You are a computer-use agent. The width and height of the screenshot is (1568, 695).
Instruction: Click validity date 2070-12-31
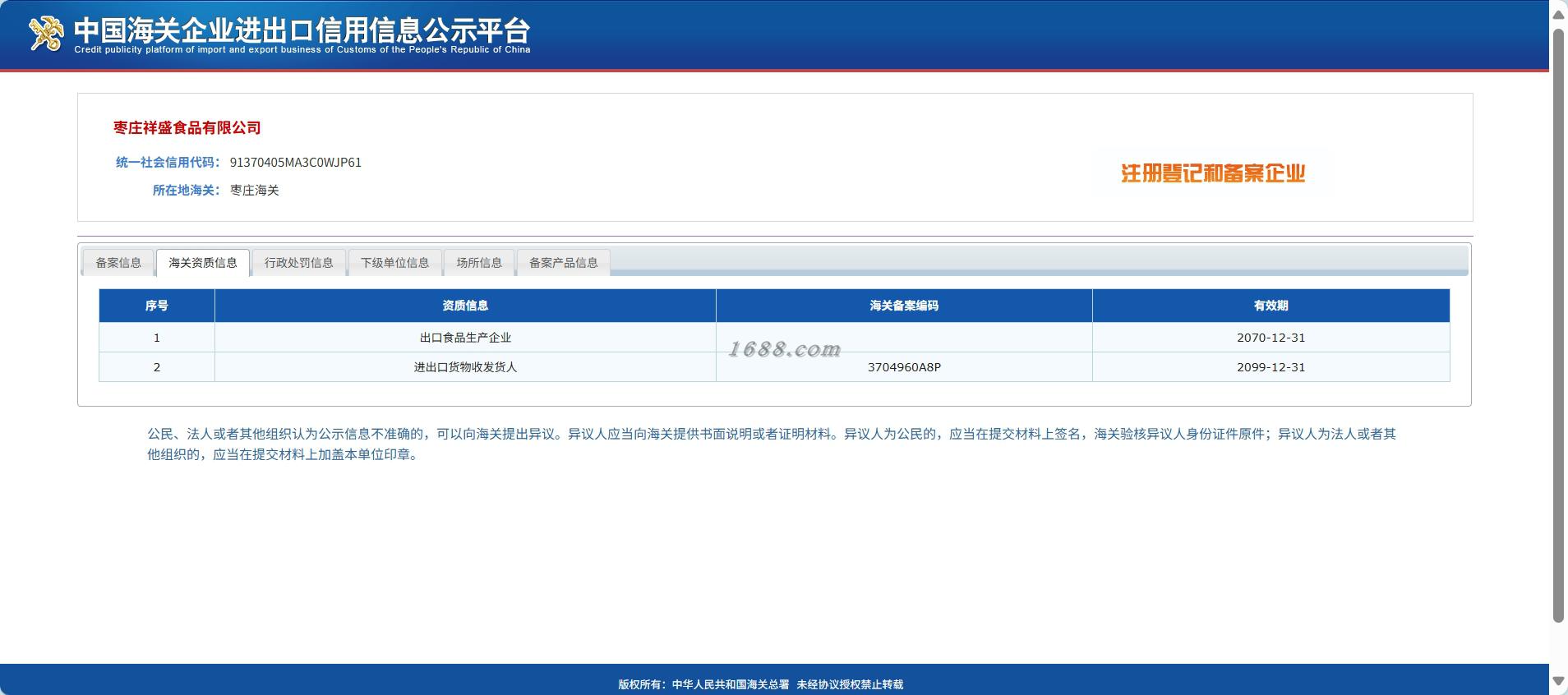point(1271,338)
